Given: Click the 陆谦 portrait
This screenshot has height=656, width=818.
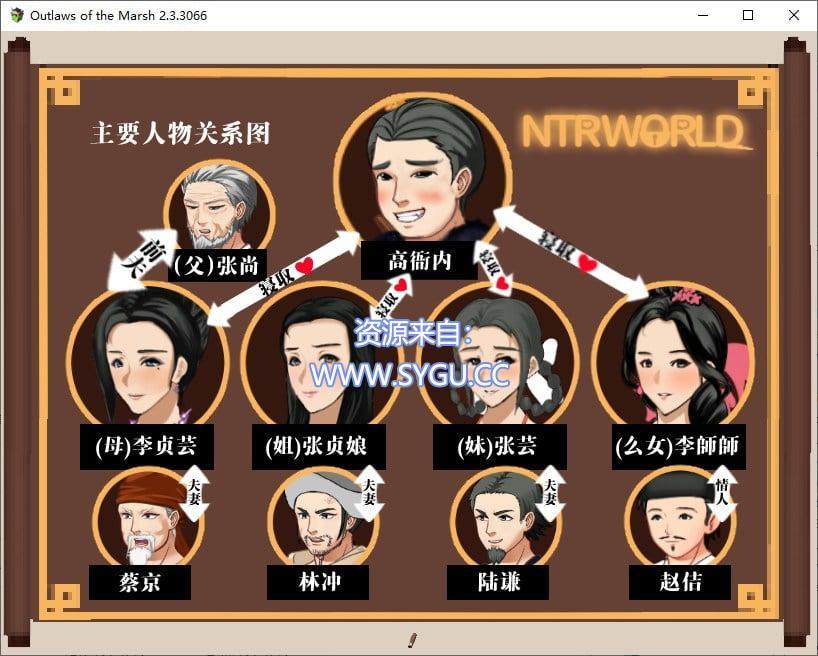Looking at the screenshot, I should click(505, 517).
